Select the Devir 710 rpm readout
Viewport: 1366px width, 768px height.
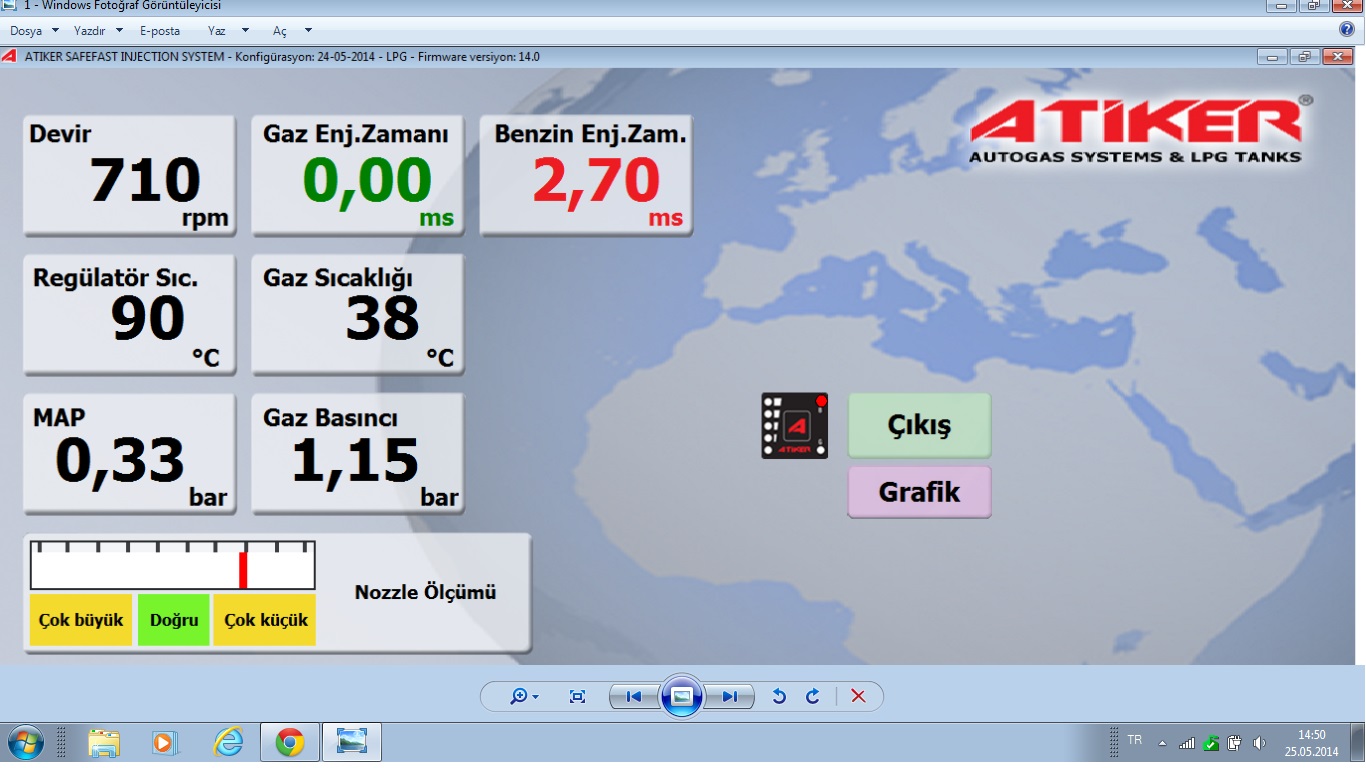coord(129,175)
